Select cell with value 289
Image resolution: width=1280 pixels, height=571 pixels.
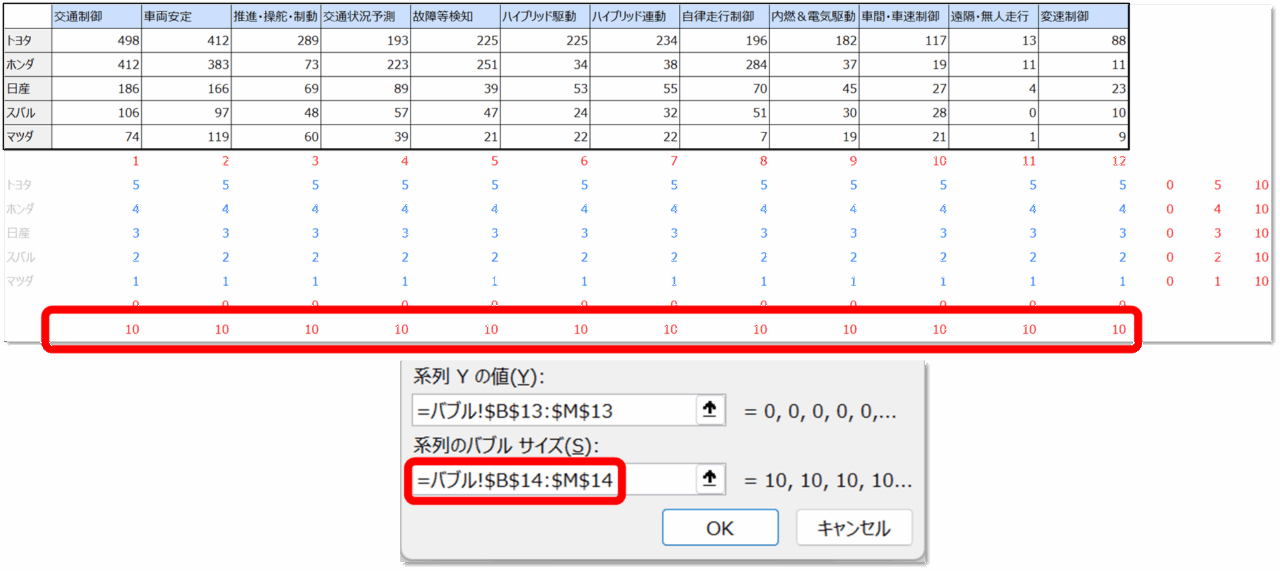click(x=275, y=40)
